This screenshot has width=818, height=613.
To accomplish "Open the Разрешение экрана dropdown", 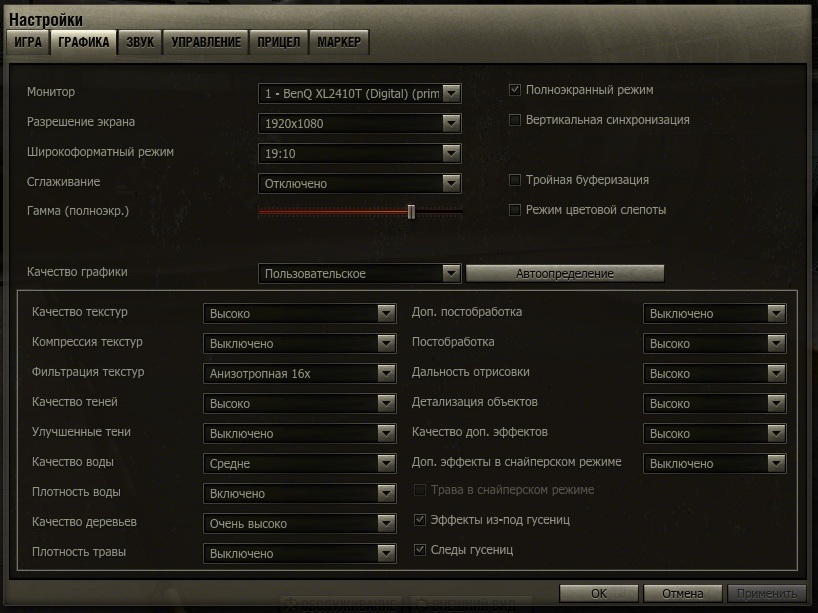I will [451, 123].
